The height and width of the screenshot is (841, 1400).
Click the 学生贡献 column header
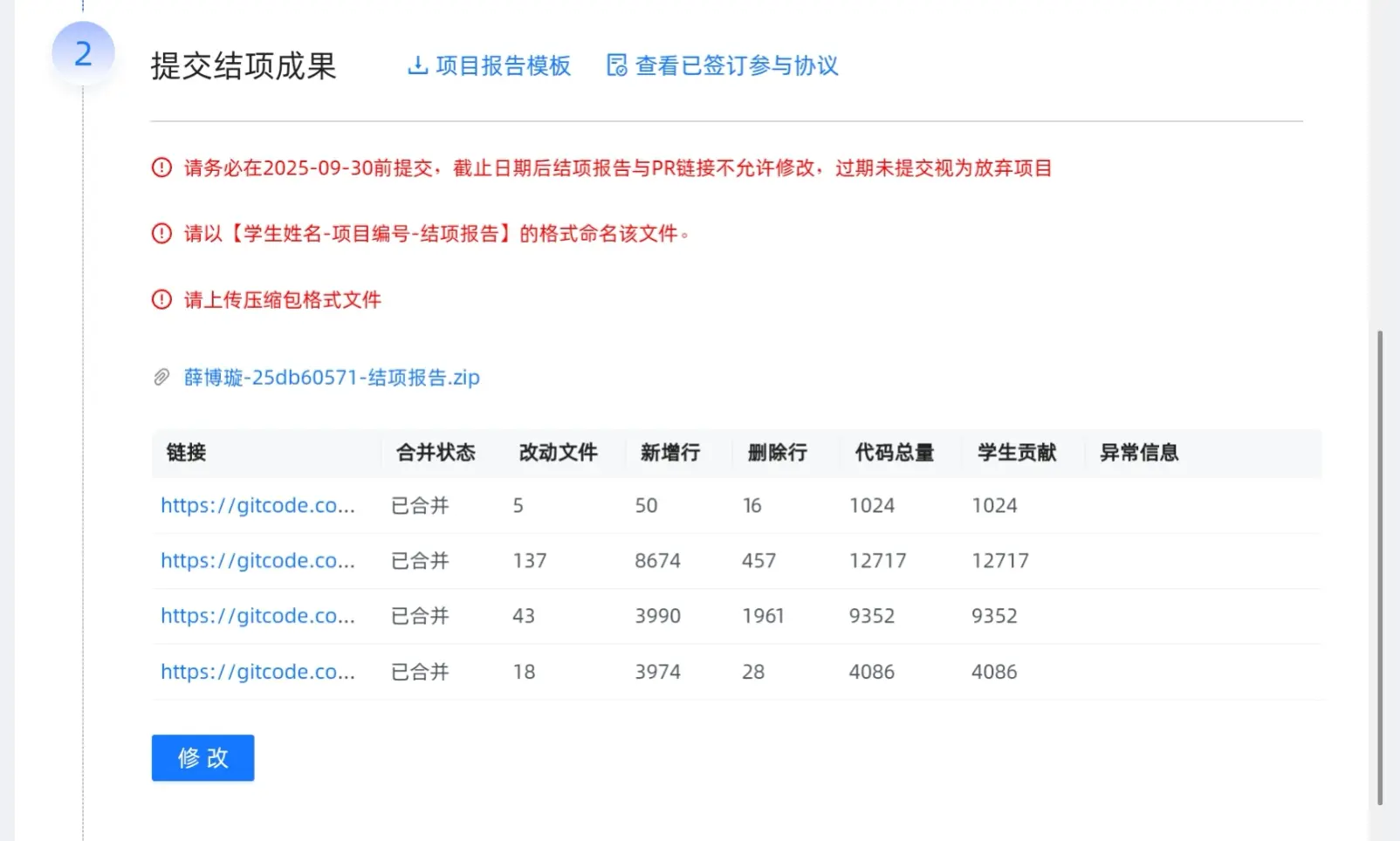[x=1016, y=452]
